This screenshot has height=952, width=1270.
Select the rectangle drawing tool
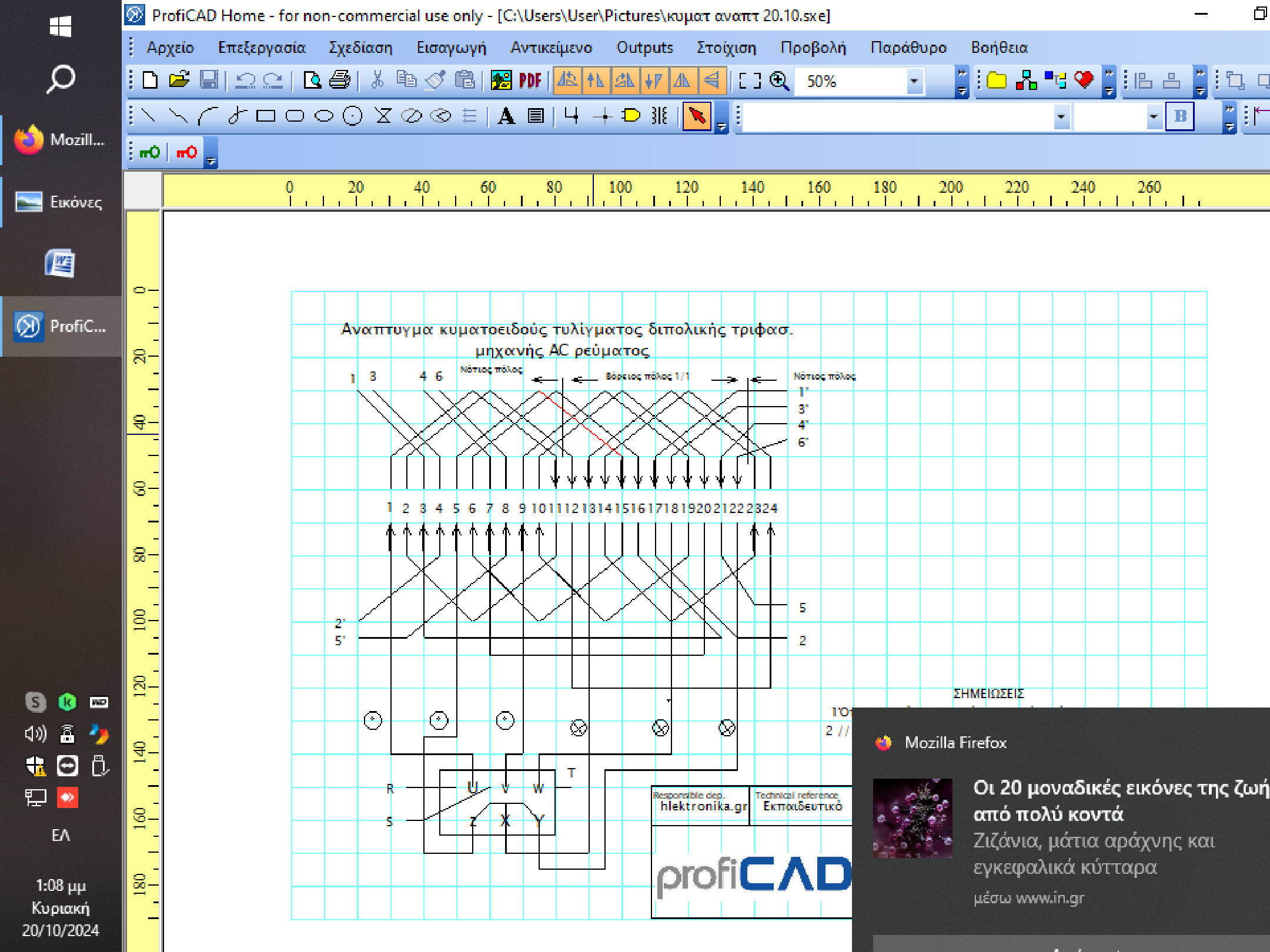266,116
